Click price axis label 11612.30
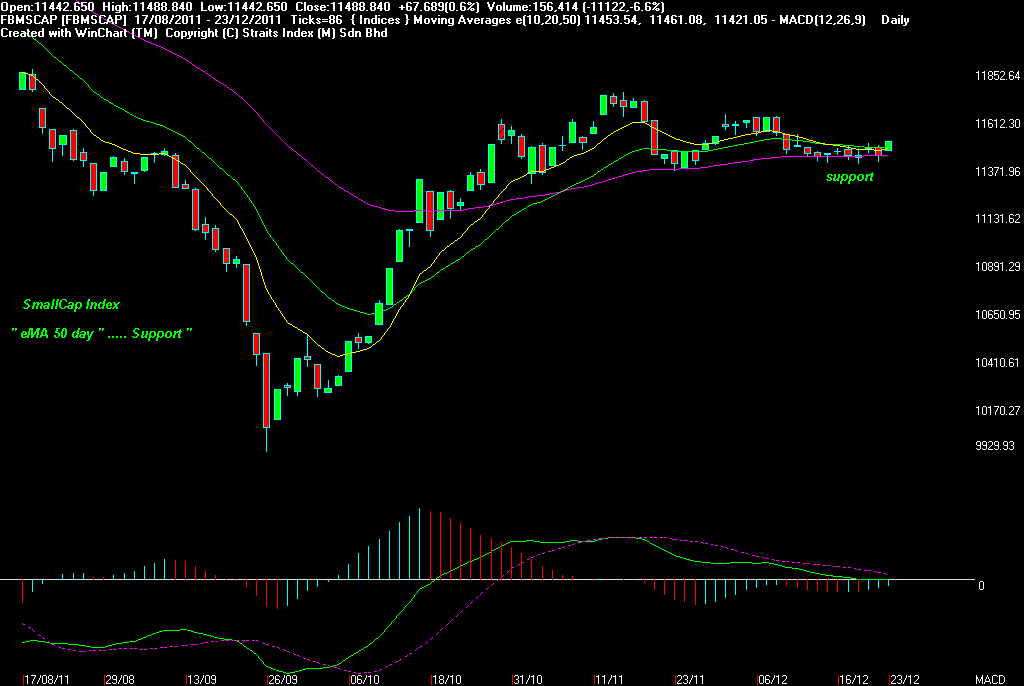Viewport: 1024px width, 686px height. pyautogui.click(x=997, y=123)
